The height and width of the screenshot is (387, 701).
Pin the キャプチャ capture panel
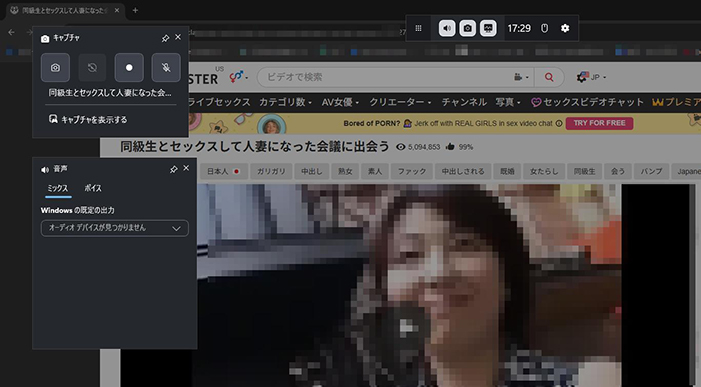click(165, 38)
